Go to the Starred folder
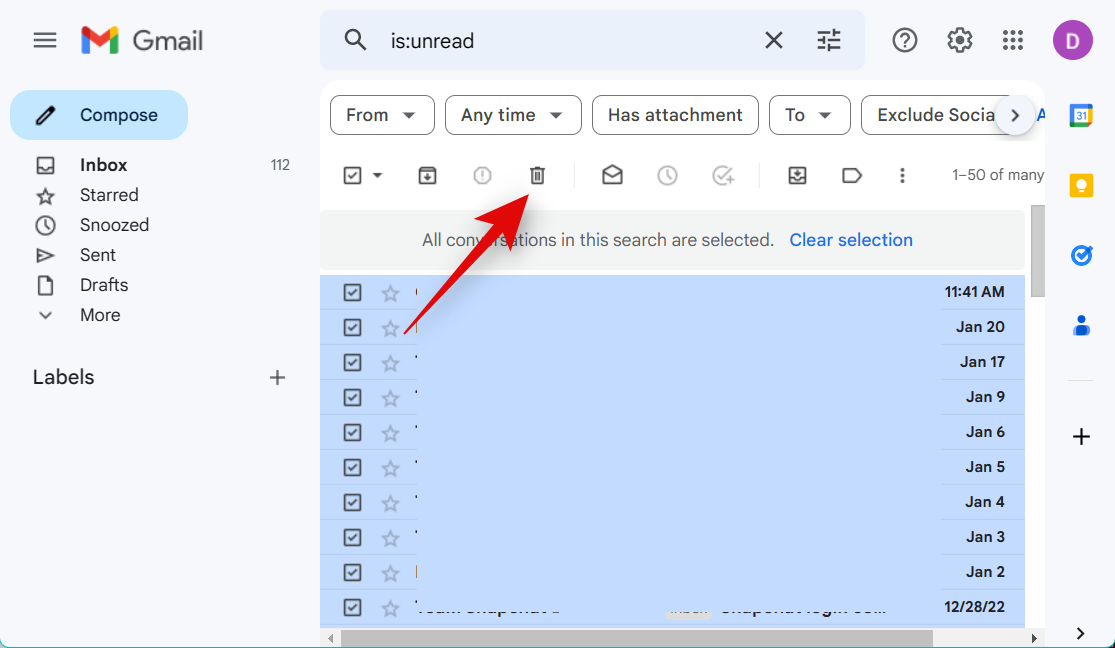1115x648 pixels. 109,195
